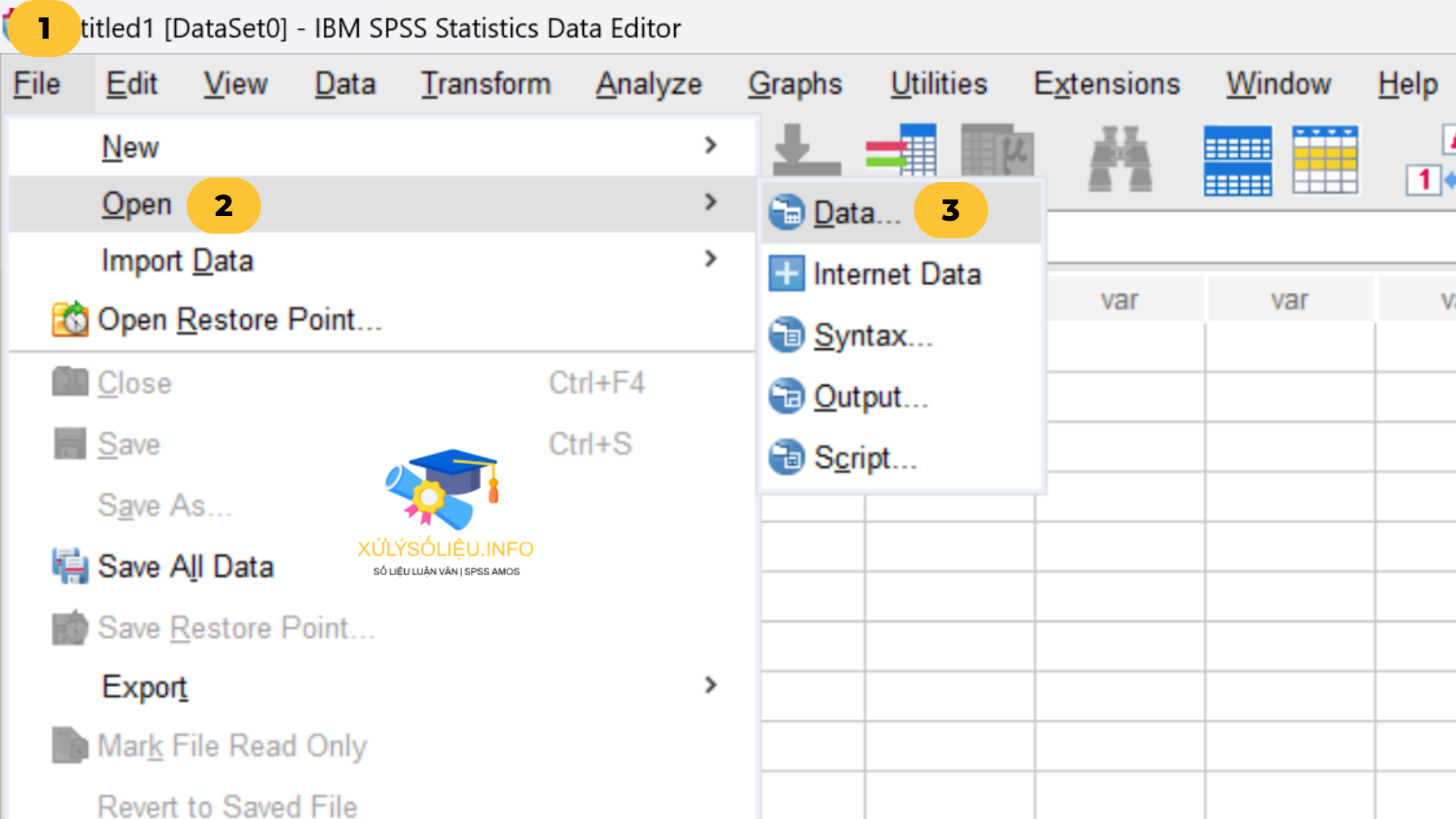
Task: Click Save Restore Point... entry
Action: click(383, 628)
